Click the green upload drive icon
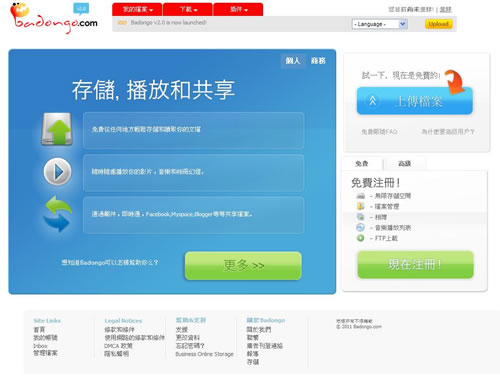Viewport: 500px width, 380px height. tap(57, 129)
